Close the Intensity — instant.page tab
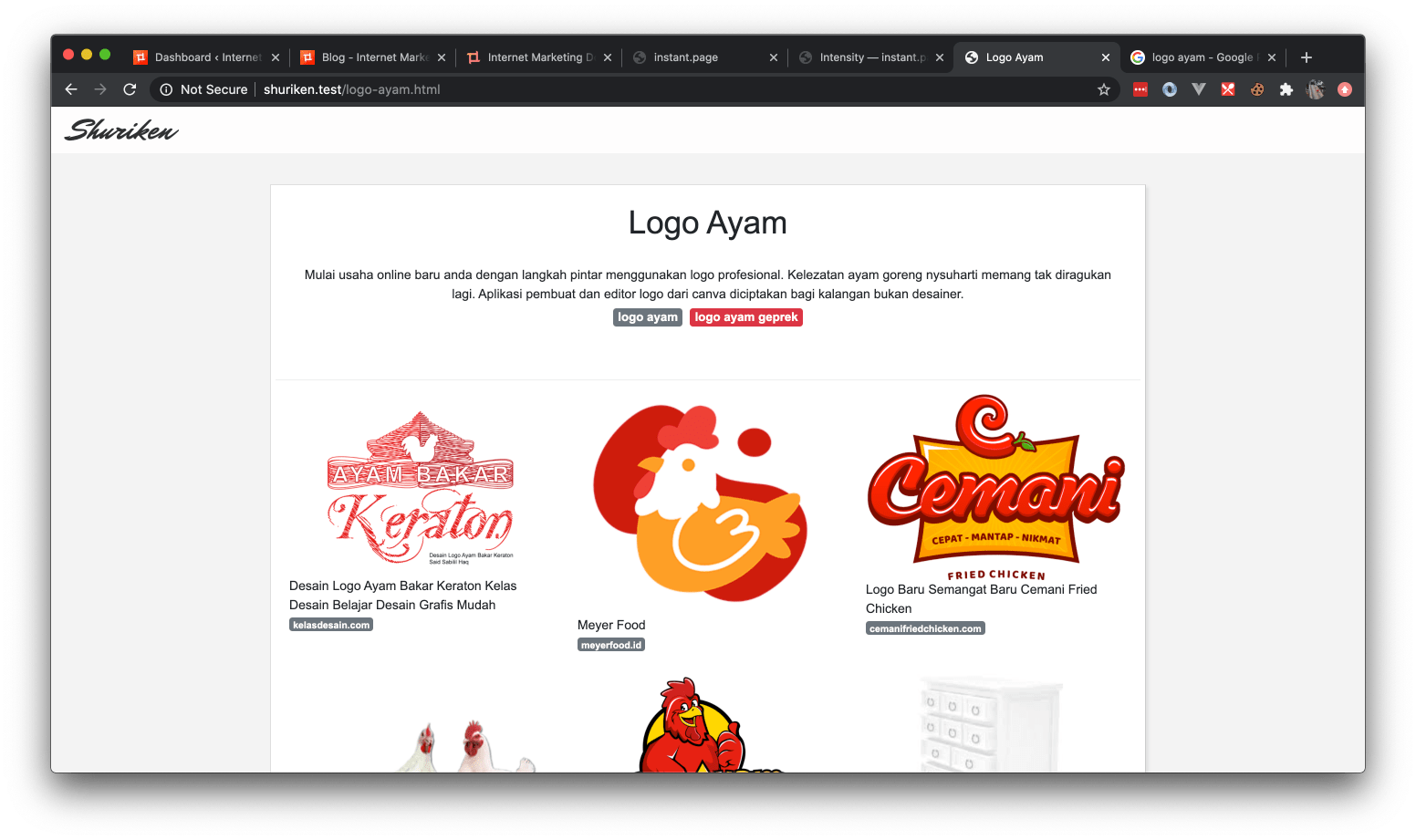This screenshot has height=840, width=1416. click(x=940, y=57)
